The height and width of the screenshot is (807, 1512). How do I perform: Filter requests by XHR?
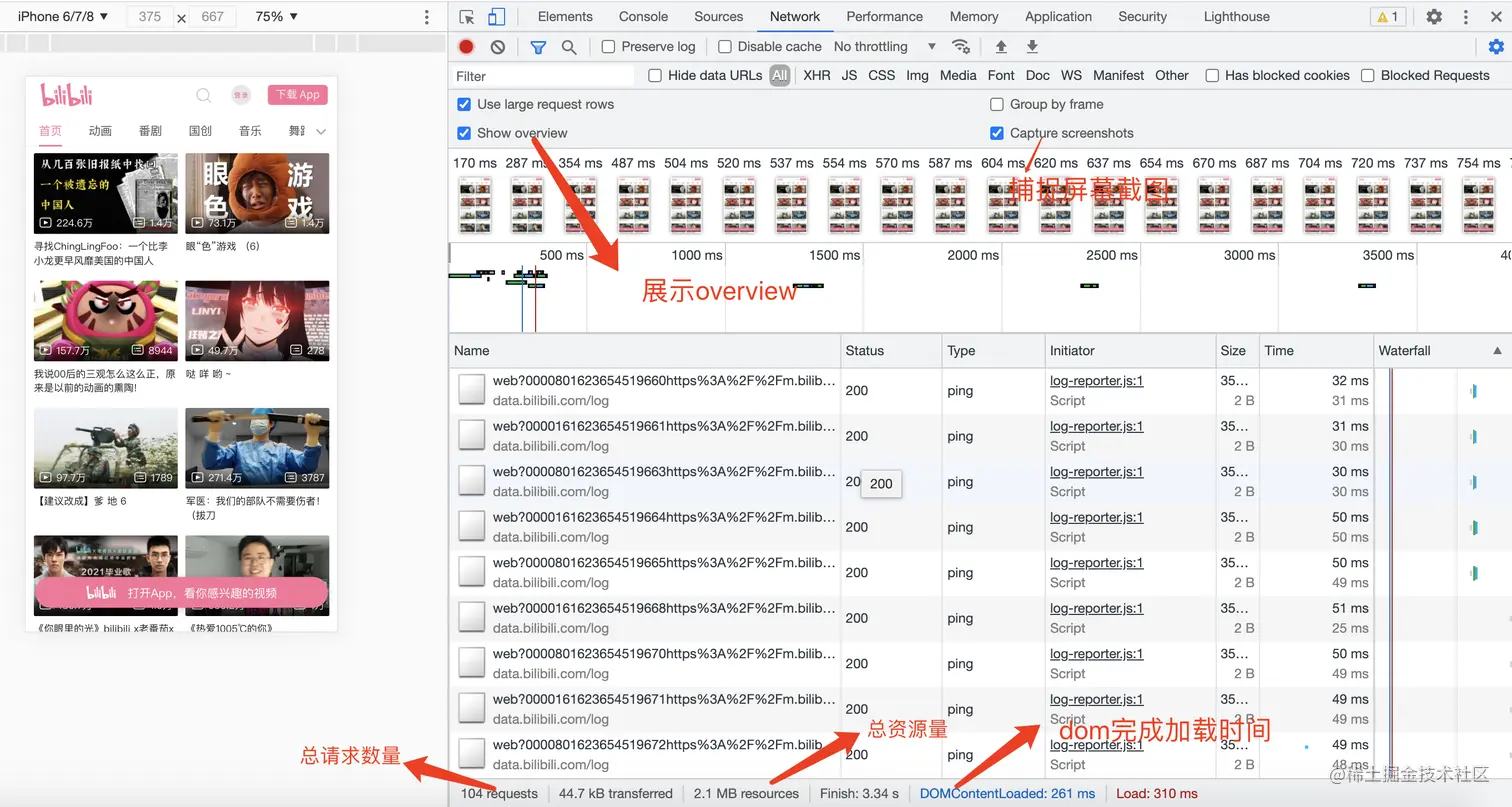[817, 75]
